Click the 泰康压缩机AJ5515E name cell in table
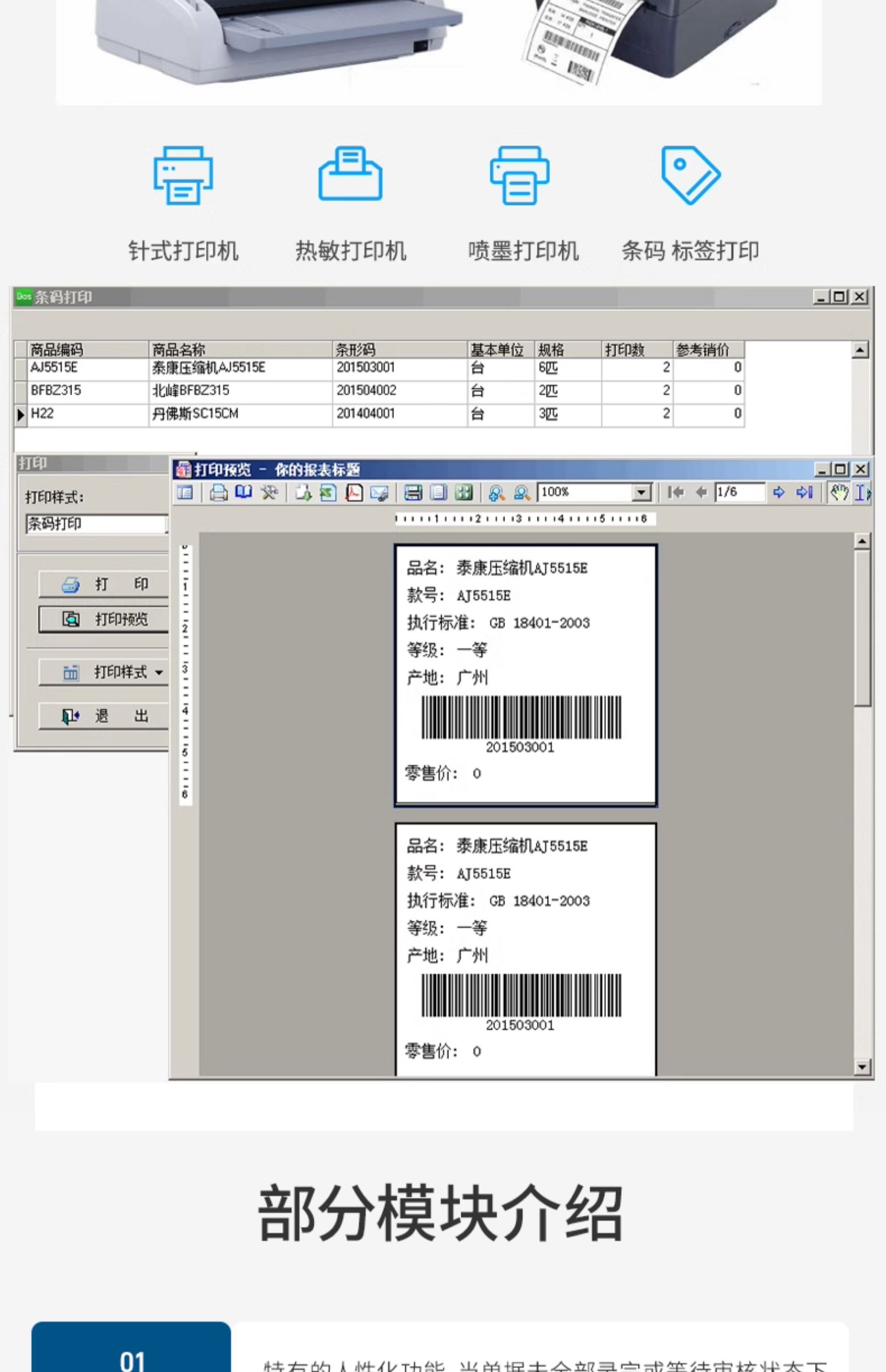 click(240, 368)
